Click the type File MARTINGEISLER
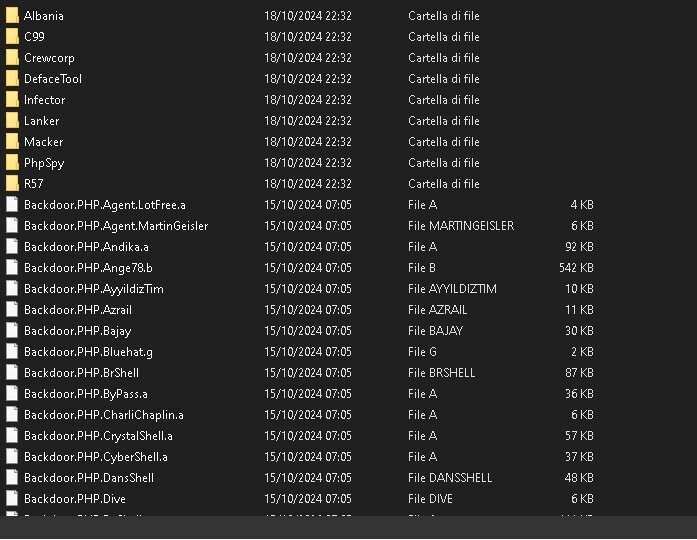This screenshot has width=697, height=540. click(x=461, y=226)
